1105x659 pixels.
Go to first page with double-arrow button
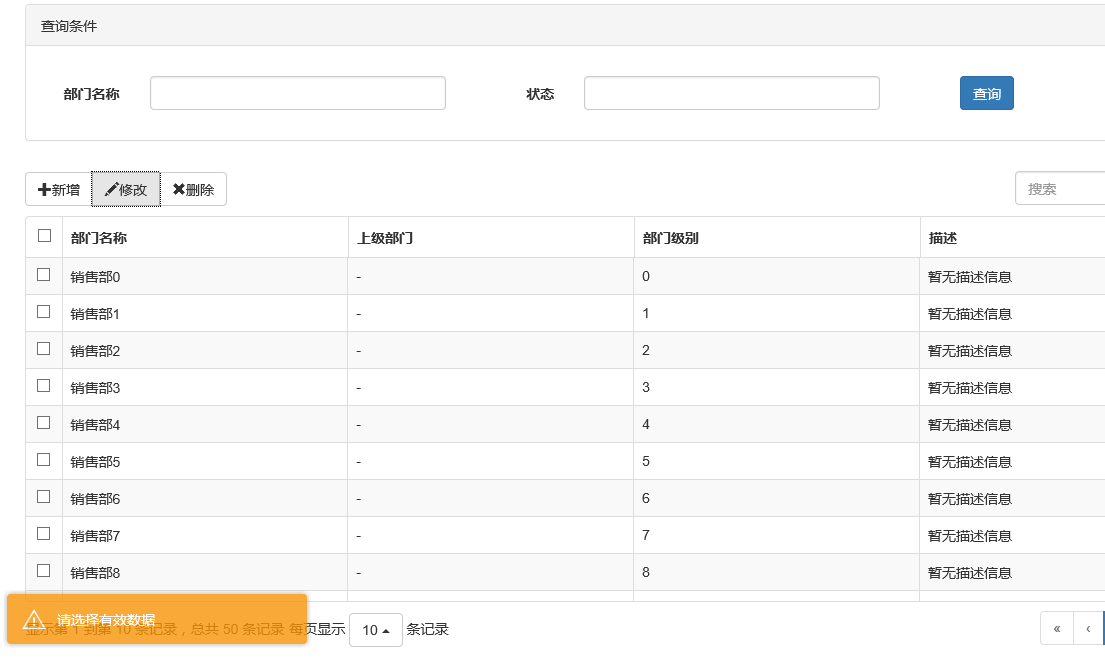point(1057,629)
